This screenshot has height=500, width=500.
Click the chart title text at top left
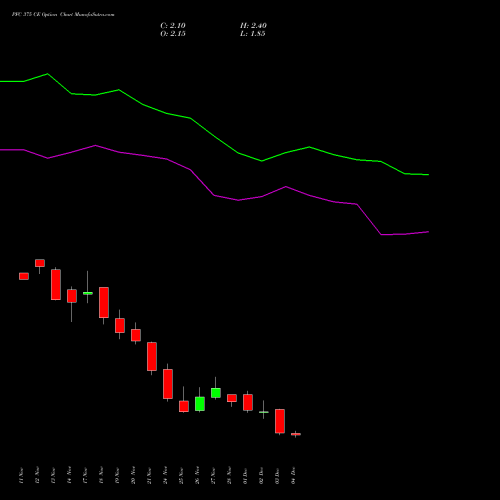(63, 15)
